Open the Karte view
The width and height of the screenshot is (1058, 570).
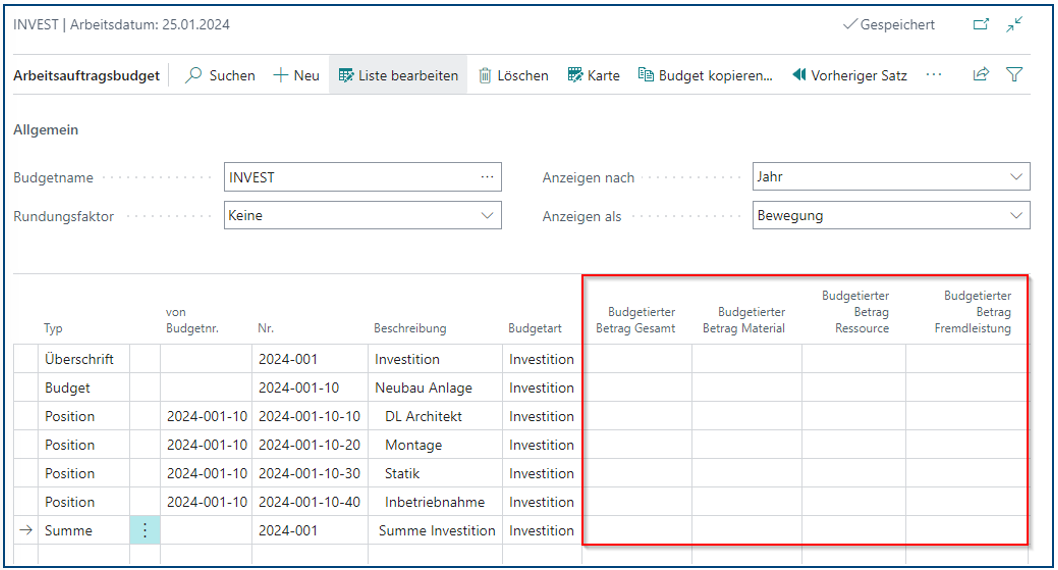(594, 76)
